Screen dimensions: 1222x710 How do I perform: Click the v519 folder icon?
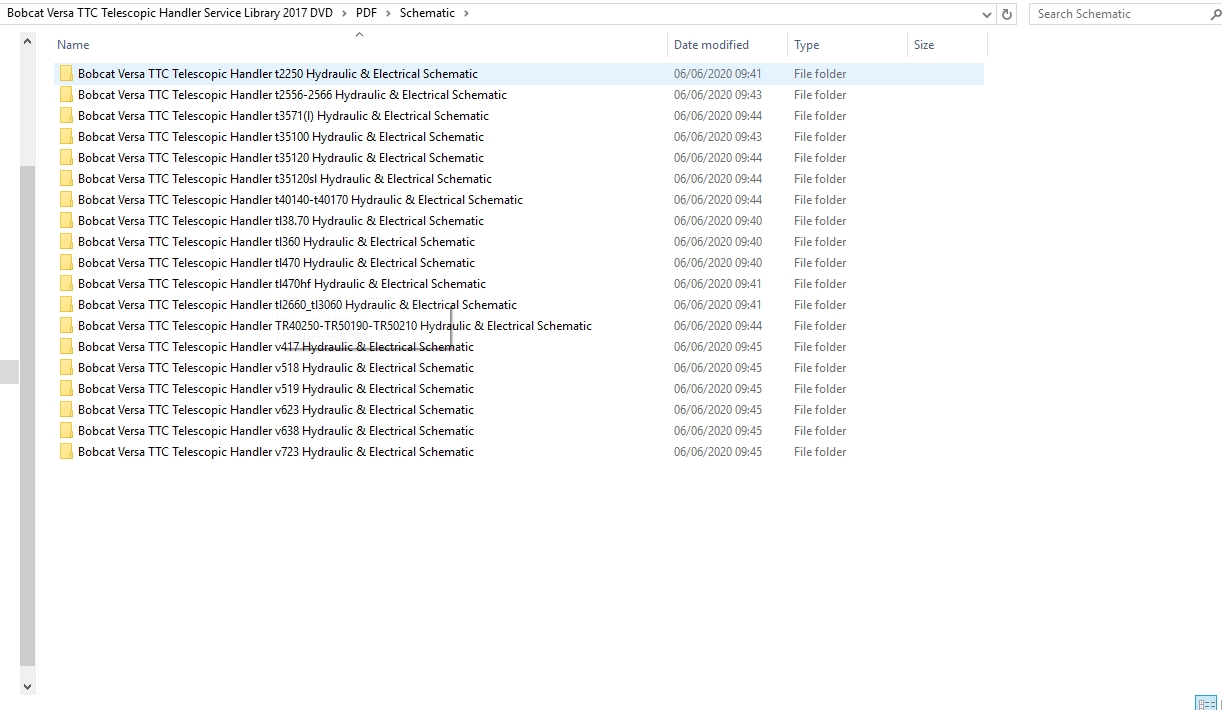[66, 389]
